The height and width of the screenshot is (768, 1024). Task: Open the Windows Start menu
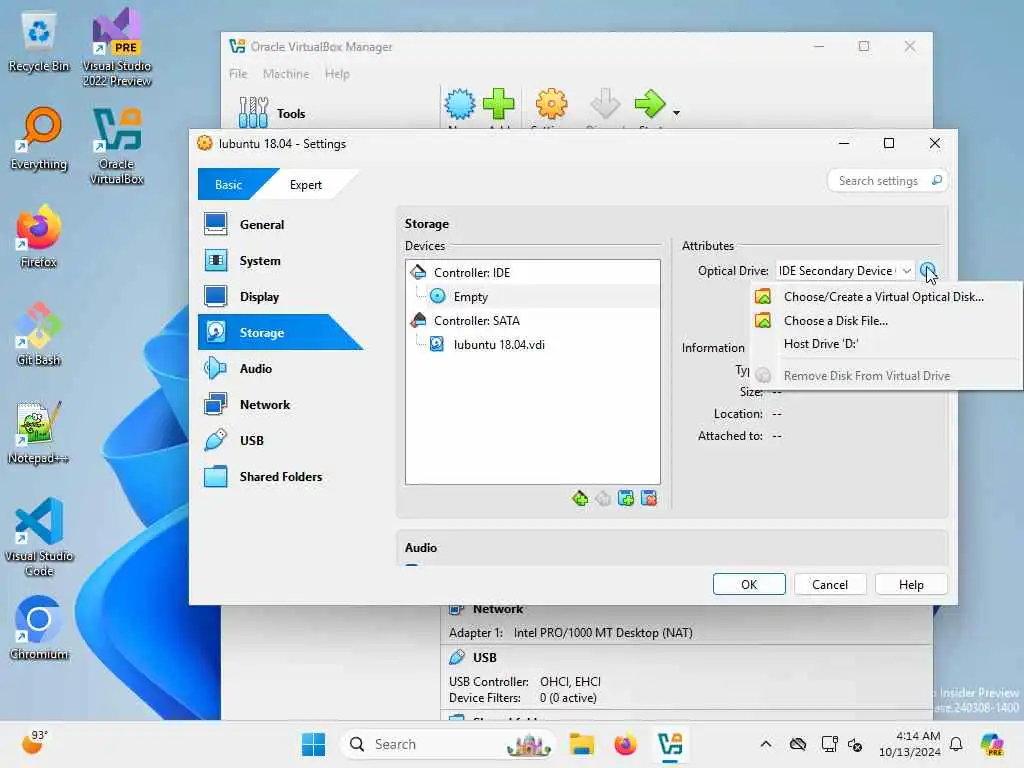point(313,744)
